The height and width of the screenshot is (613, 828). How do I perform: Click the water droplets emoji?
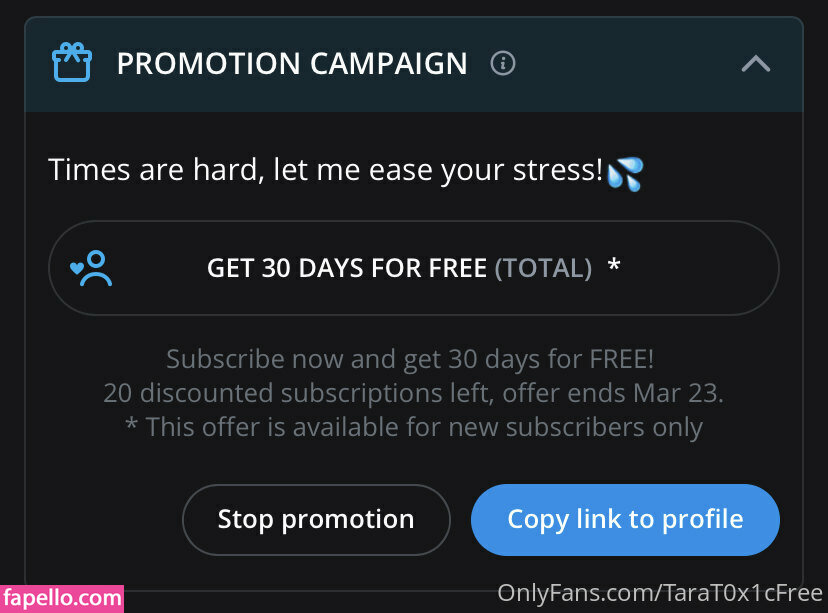point(626,172)
